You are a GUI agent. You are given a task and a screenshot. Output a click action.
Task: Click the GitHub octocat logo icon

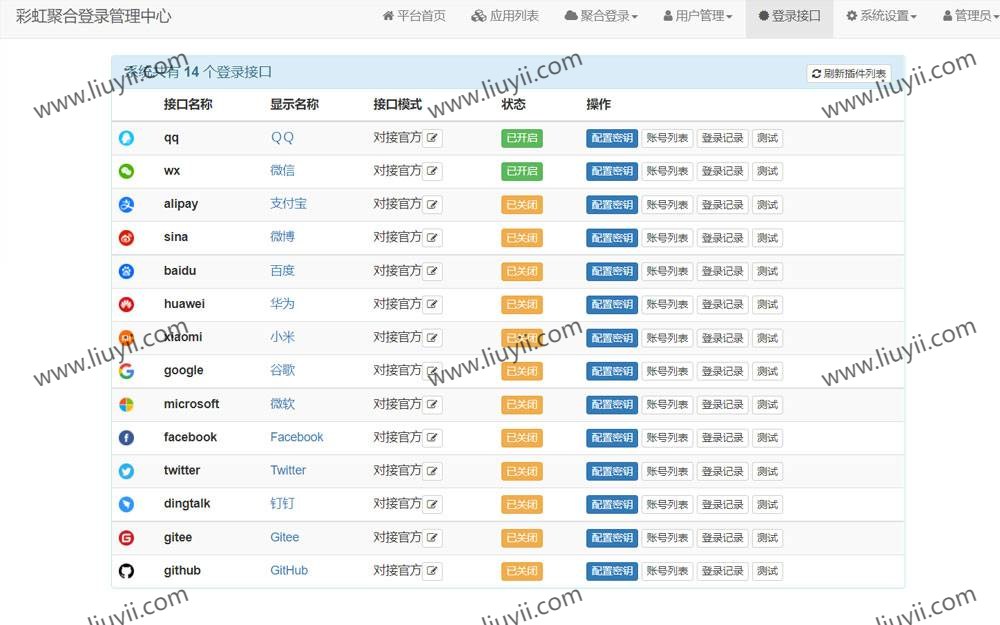click(126, 571)
